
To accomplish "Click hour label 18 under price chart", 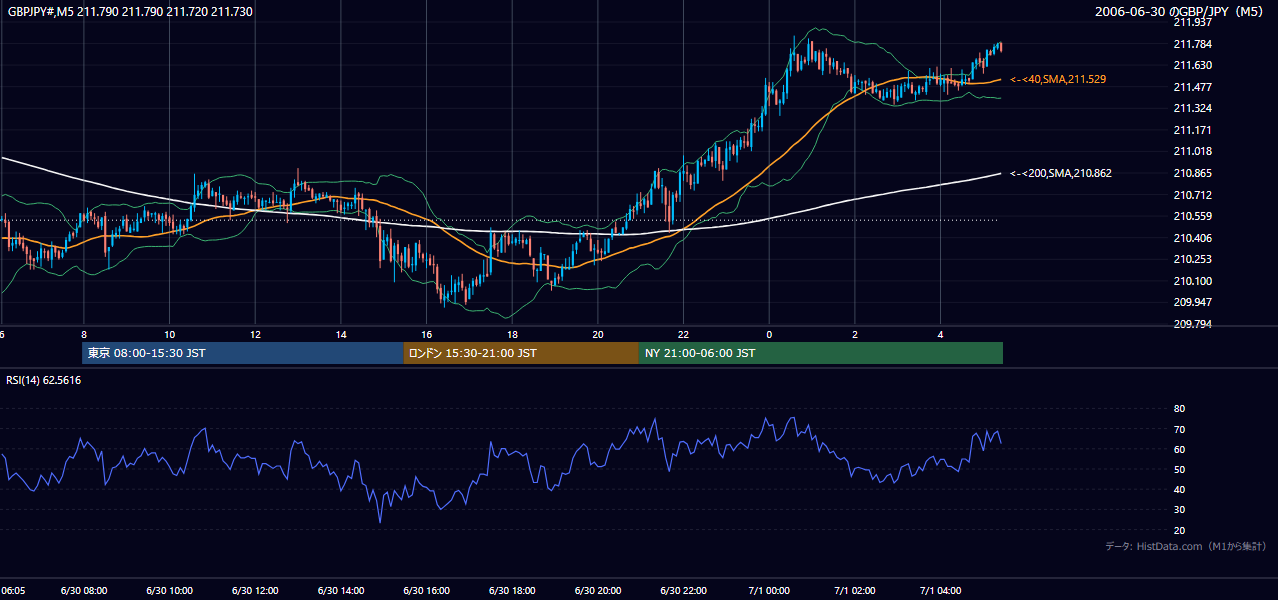I will [512, 334].
